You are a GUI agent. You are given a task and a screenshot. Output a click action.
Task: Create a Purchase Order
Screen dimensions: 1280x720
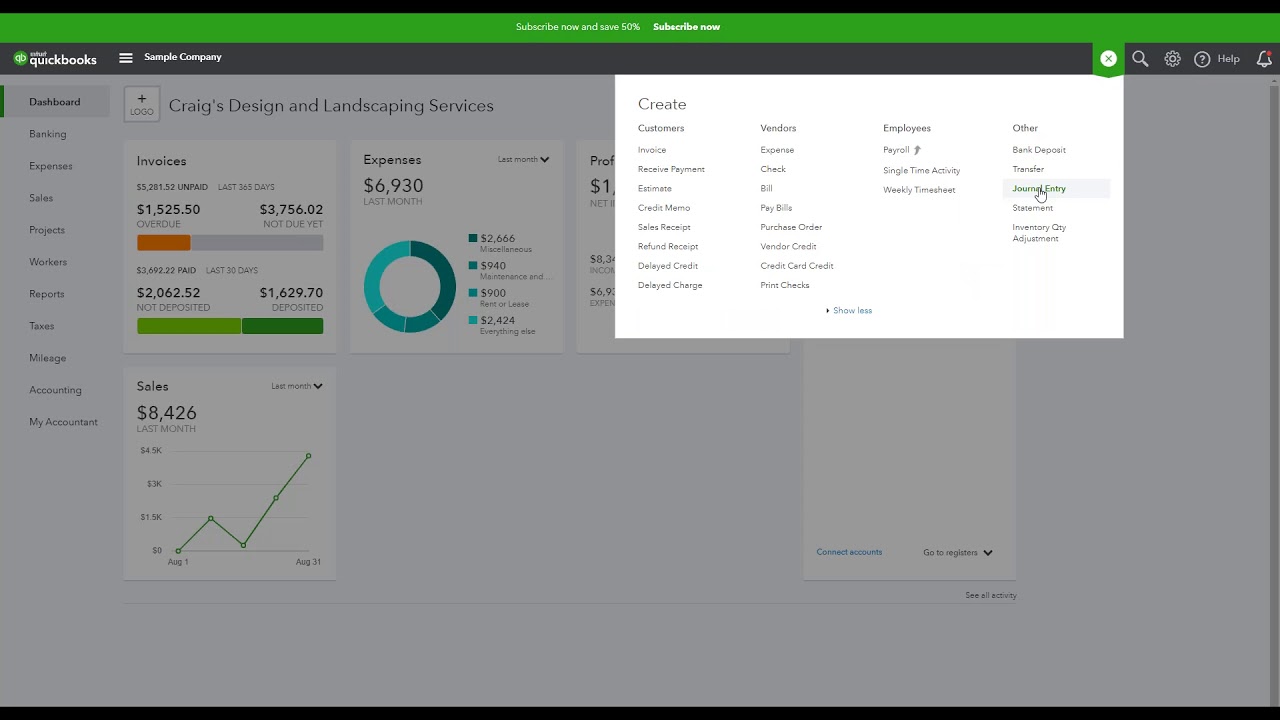[x=791, y=227]
